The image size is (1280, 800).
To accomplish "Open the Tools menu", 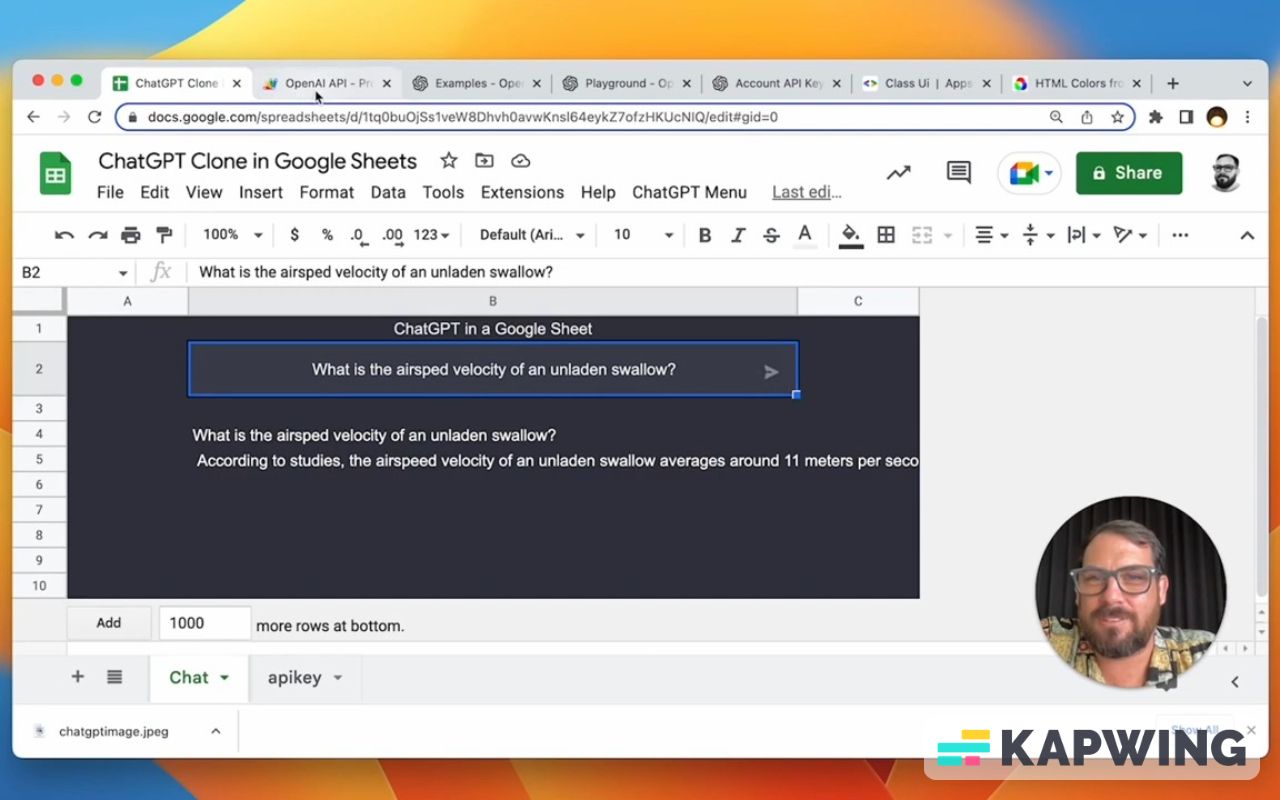I will point(443,192).
